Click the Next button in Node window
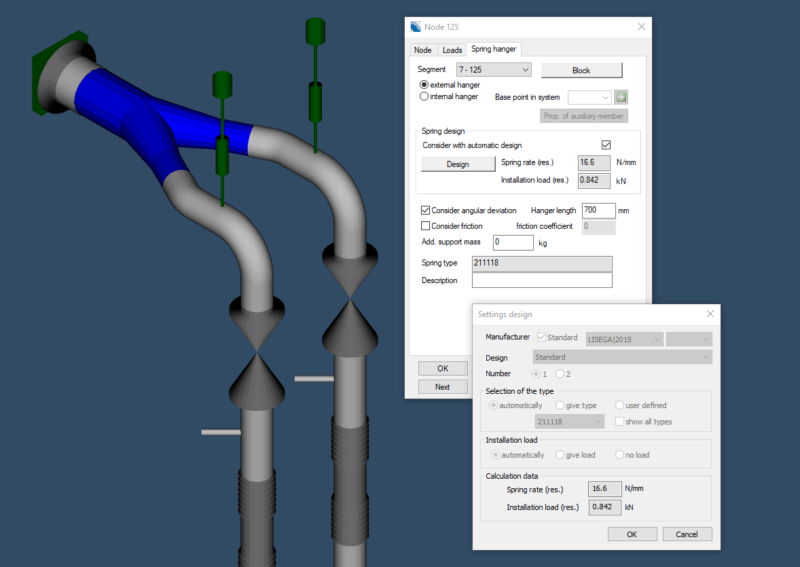Viewport: 800px width, 567px height. pyautogui.click(x=442, y=387)
